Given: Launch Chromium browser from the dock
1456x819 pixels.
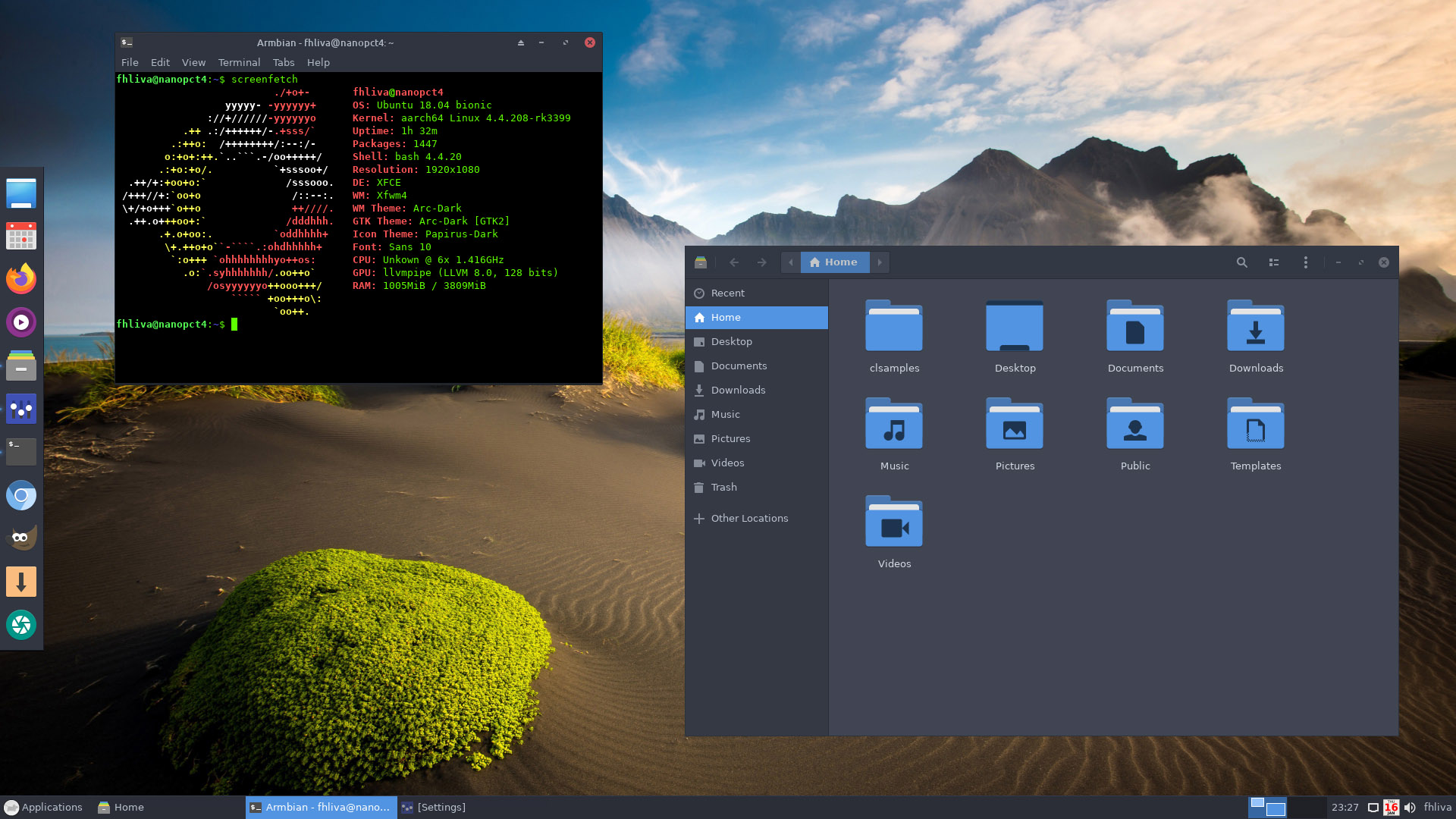Looking at the screenshot, I should pos(21,495).
